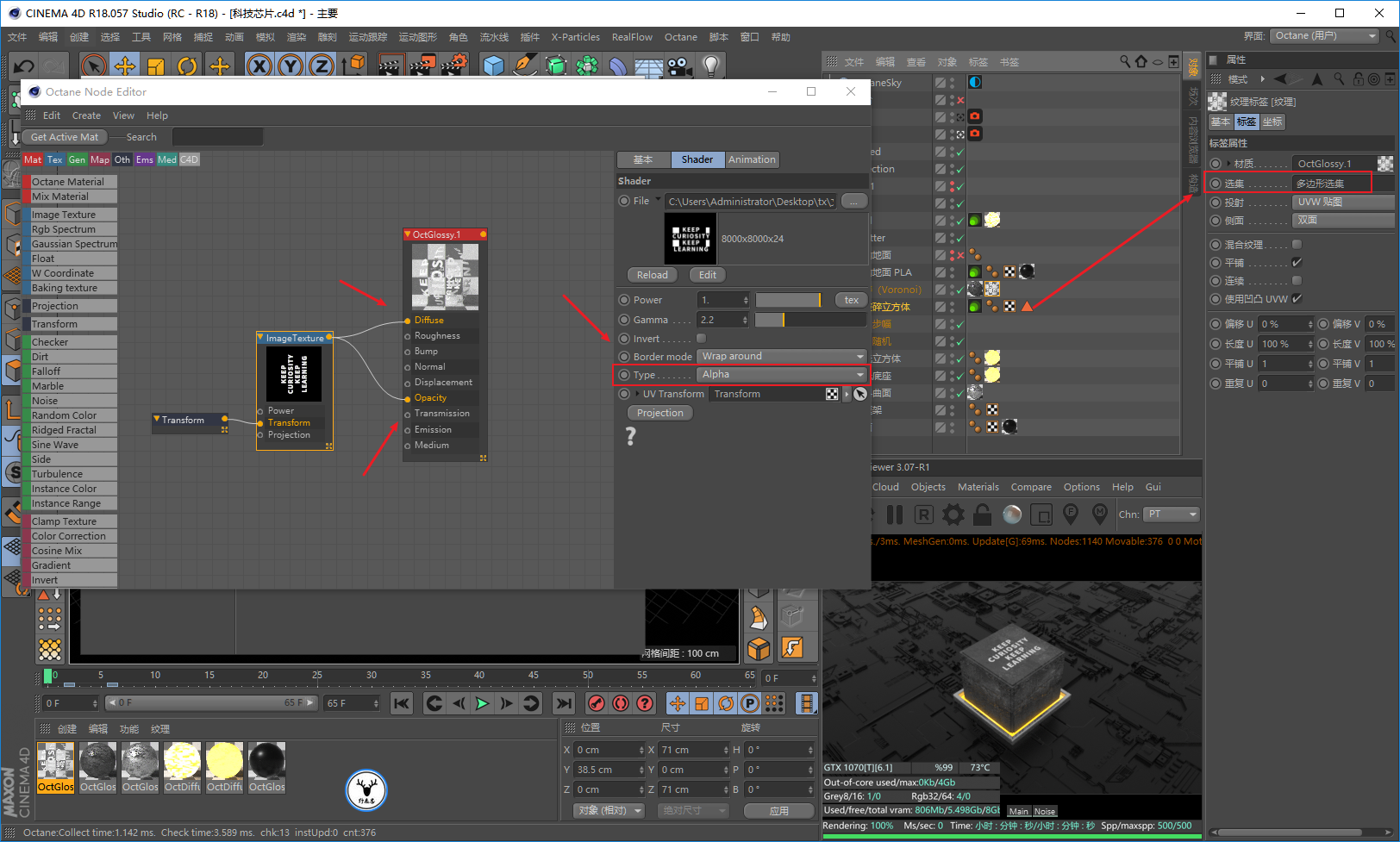Adjust the Power slider bar
The width and height of the screenshot is (1400, 842).
click(789, 300)
